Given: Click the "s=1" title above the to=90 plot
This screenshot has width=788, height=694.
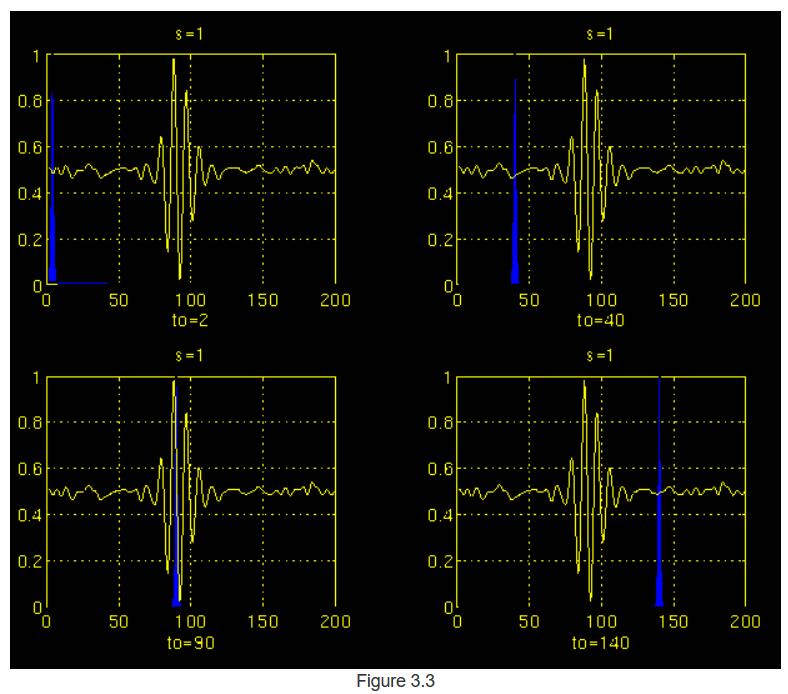Looking at the screenshot, I should (189, 356).
